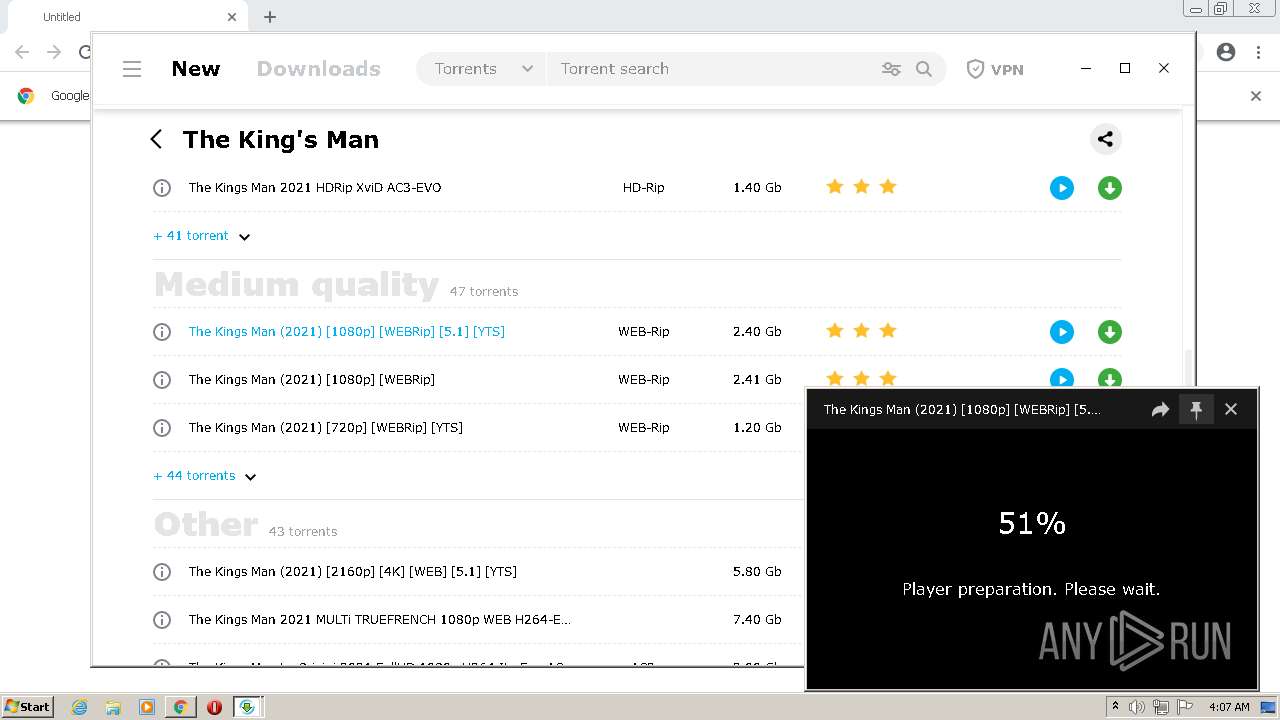Viewport: 1280px width, 720px height.
Task: Select the 2160p 4K WEB YTS torrent title
Action: coord(353,572)
